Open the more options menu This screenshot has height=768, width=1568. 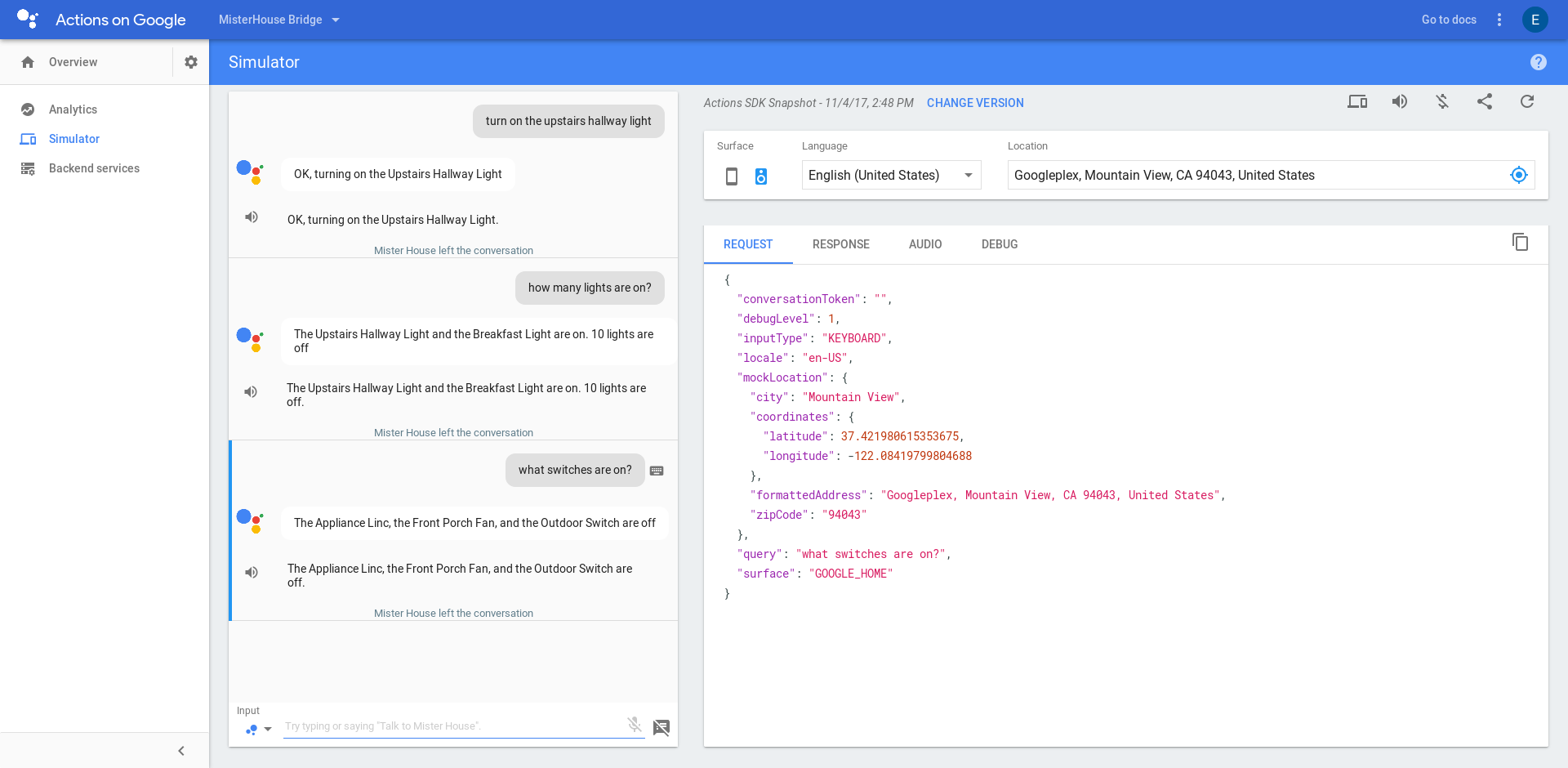point(1499,20)
